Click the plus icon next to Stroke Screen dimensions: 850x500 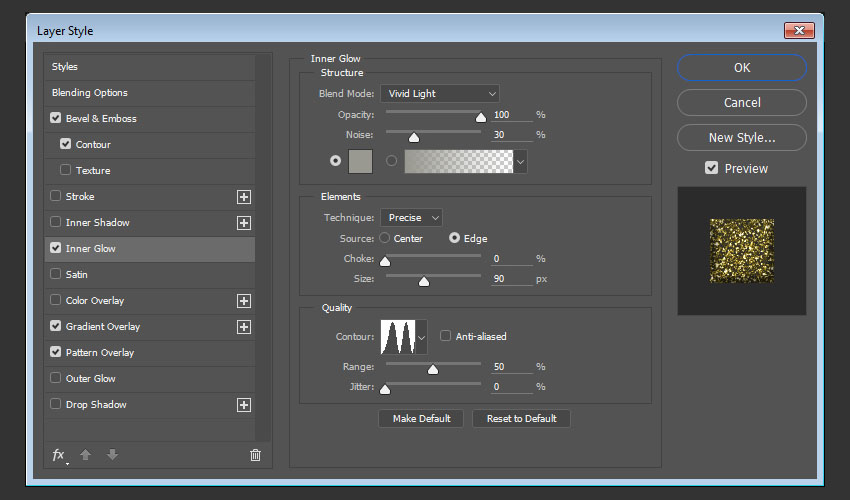[243, 197]
